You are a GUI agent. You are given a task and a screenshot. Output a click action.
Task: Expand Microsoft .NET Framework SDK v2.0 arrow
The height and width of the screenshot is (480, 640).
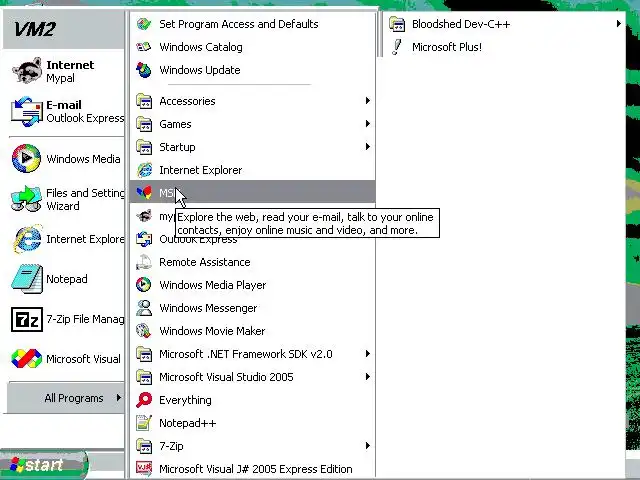pyautogui.click(x=367, y=354)
